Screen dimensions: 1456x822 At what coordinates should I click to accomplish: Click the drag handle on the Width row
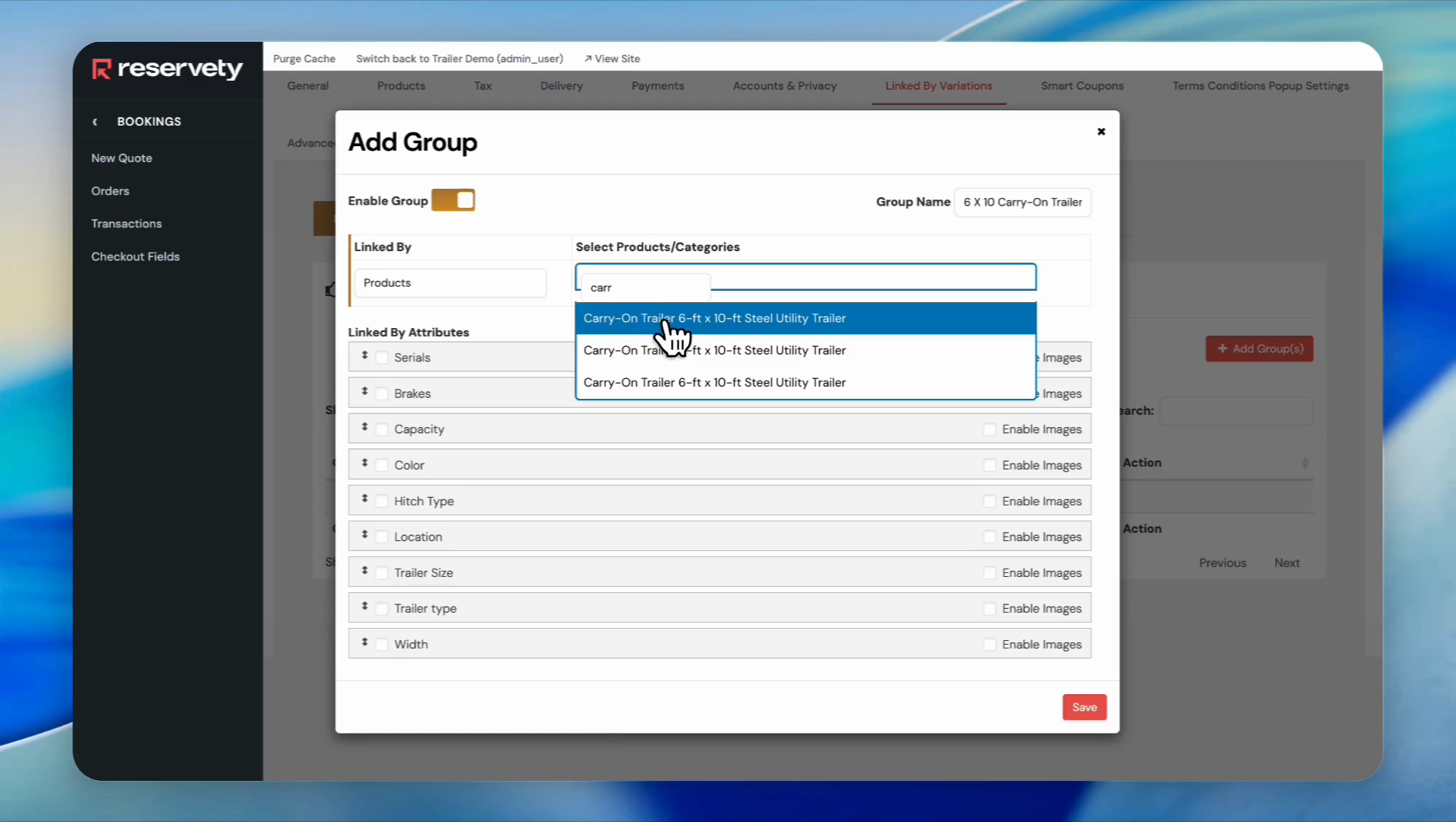pyautogui.click(x=364, y=642)
